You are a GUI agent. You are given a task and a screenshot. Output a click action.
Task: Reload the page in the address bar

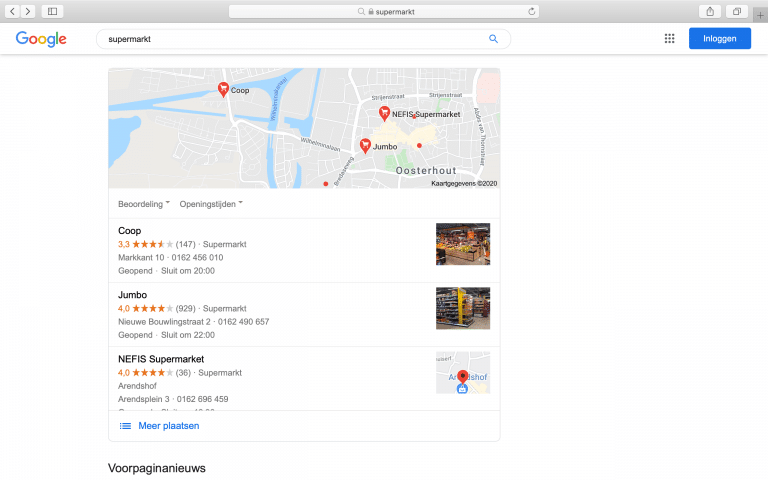532,11
